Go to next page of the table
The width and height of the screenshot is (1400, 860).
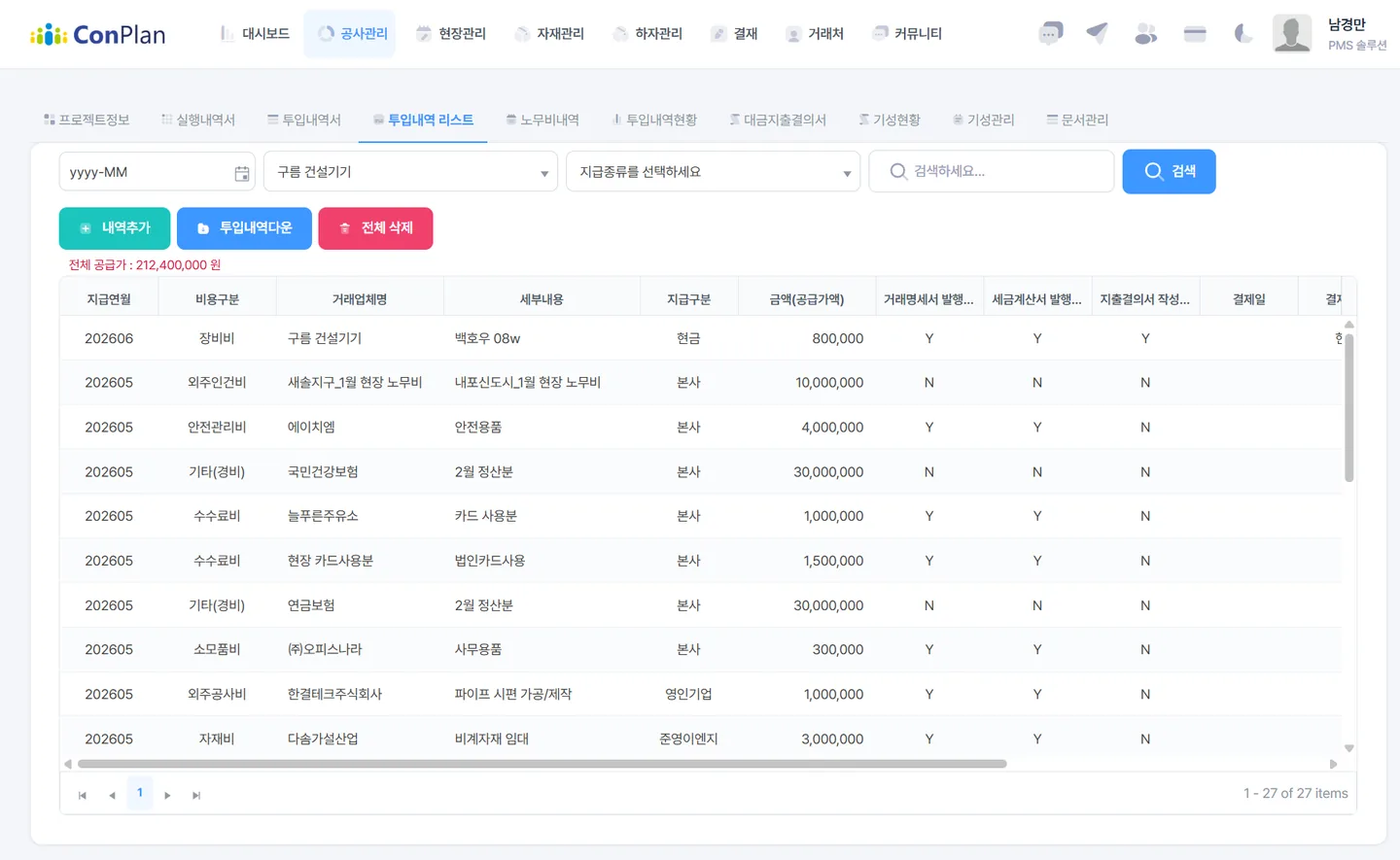[x=167, y=795]
